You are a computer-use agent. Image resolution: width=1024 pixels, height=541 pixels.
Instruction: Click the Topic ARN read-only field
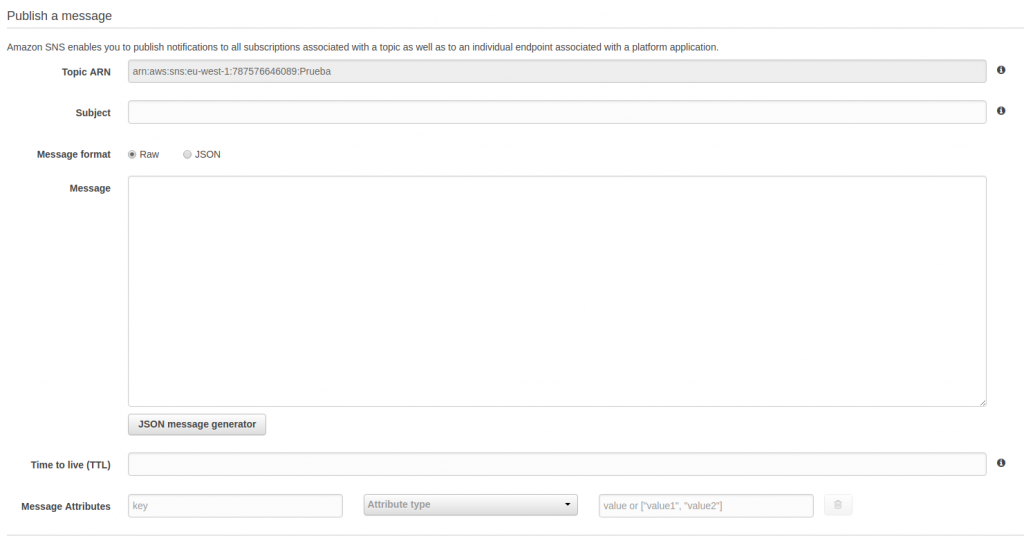click(x=557, y=71)
